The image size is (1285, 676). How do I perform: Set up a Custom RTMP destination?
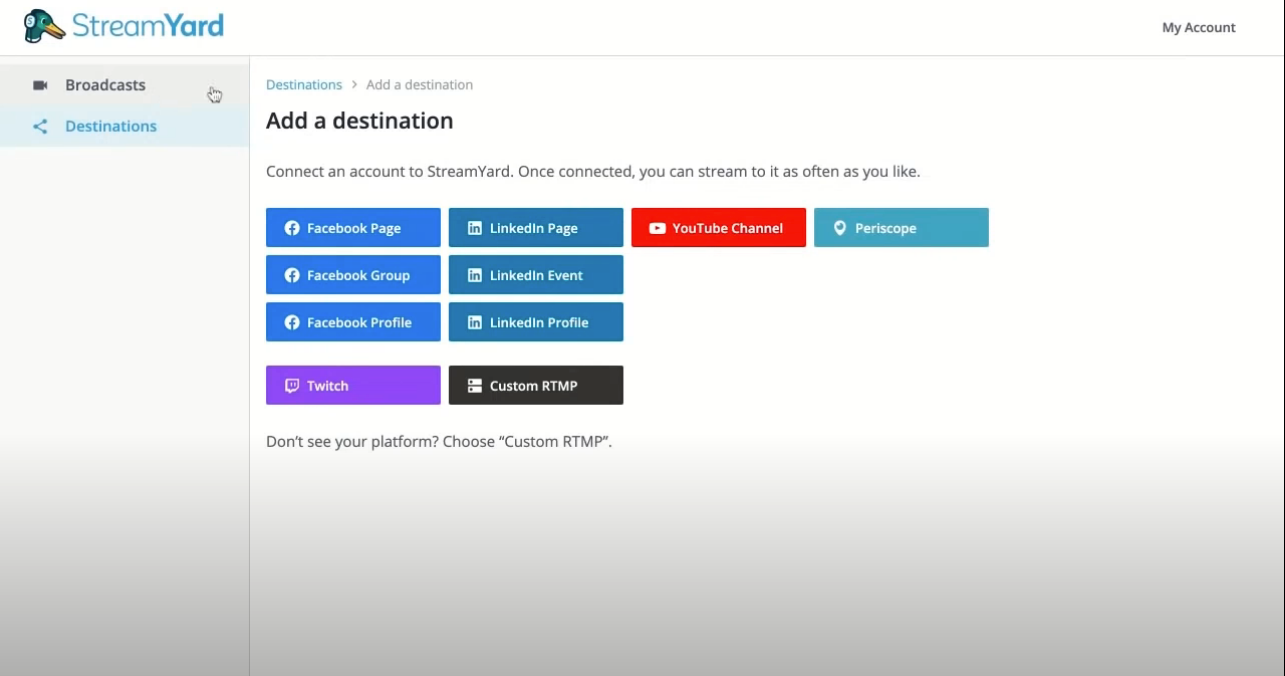click(536, 385)
